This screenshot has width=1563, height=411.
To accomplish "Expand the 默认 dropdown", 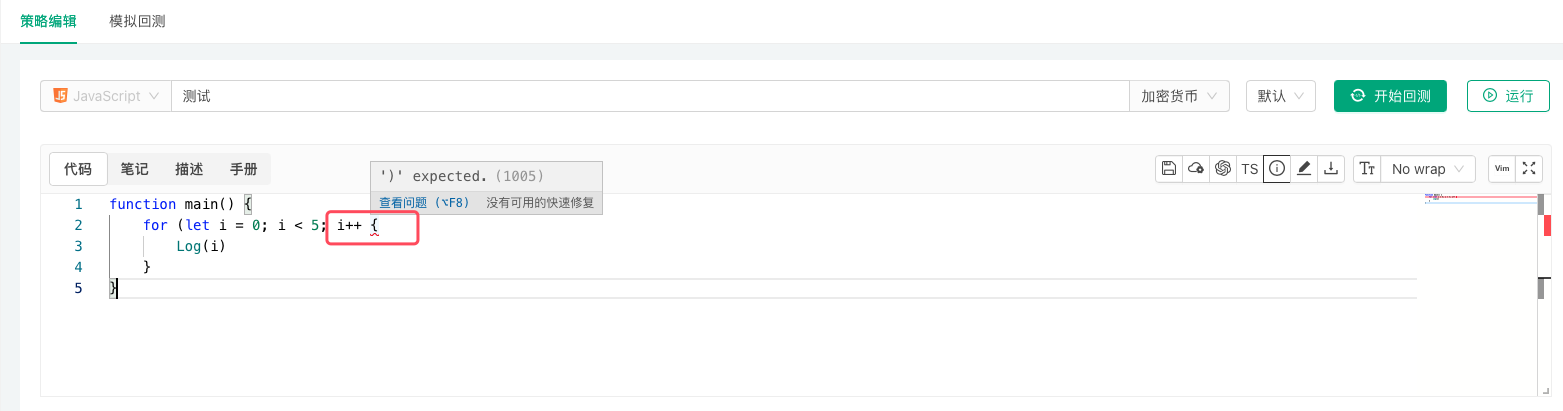I will pyautogui.click(x=1280, y=96).
